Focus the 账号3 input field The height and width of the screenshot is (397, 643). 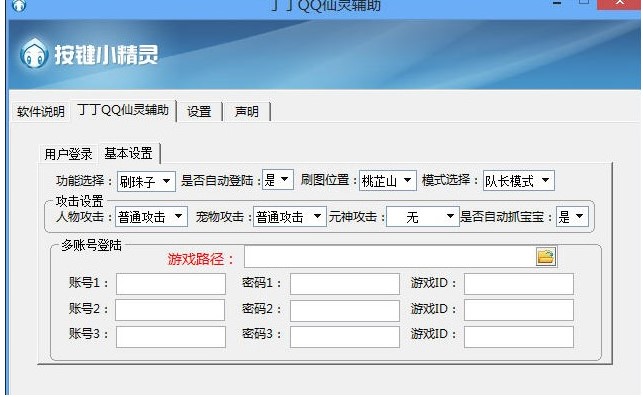(171, 337)
